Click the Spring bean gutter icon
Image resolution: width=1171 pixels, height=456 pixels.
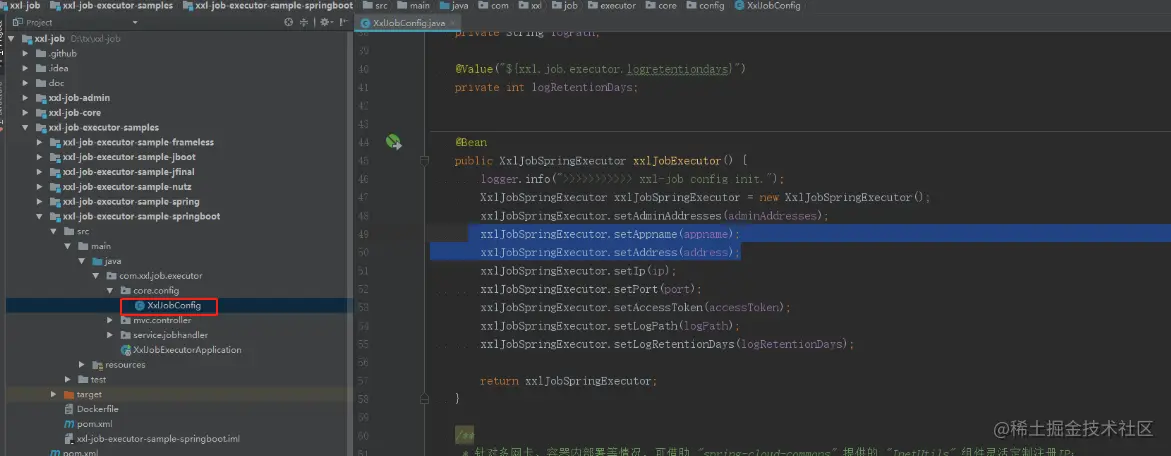[x=394, y=142]
